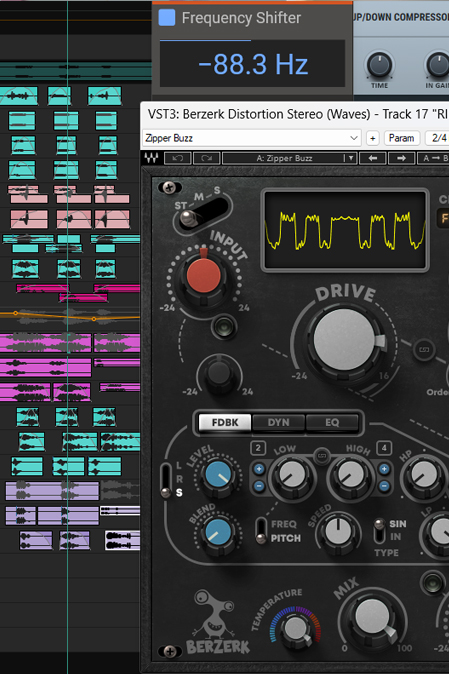Decrease high band with minus button
The image size is (449, 674).
point(384,486)
